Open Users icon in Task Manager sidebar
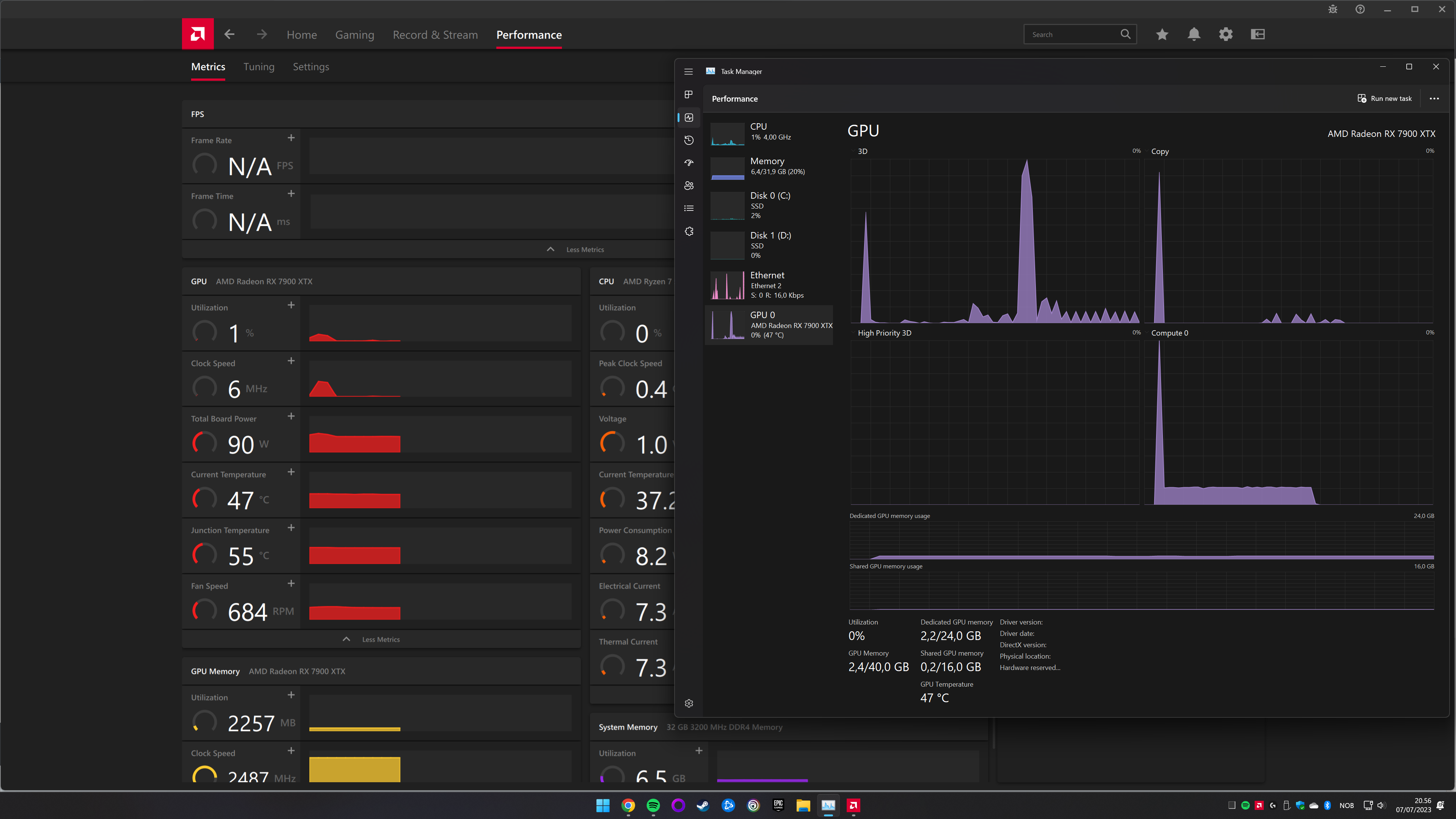 pos(689,185)
